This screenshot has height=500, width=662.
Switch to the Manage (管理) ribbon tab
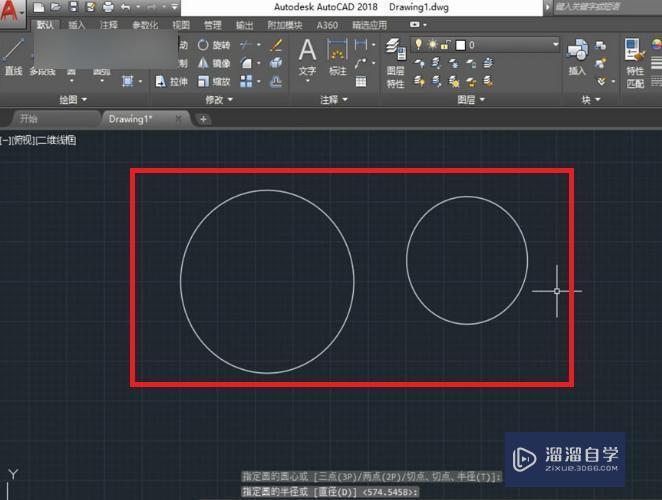click(x=213, y=25)
